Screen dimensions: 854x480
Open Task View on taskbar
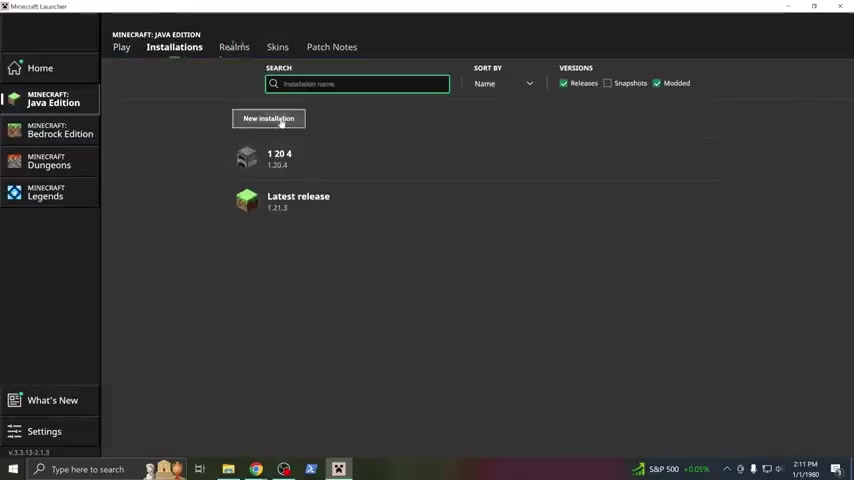(x=200, y=469)
